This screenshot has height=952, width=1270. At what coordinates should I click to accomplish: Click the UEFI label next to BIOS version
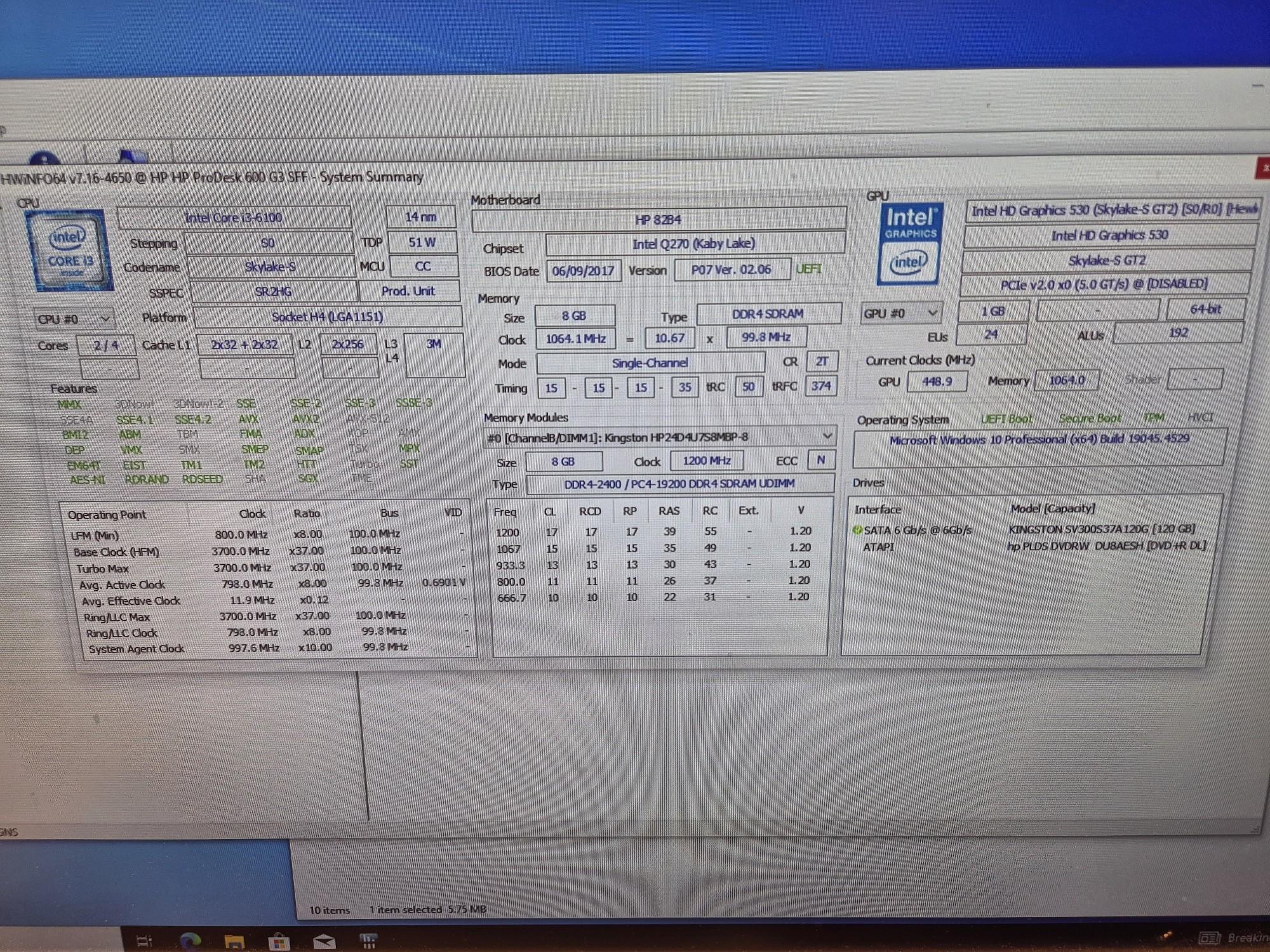tap(809, 268)
